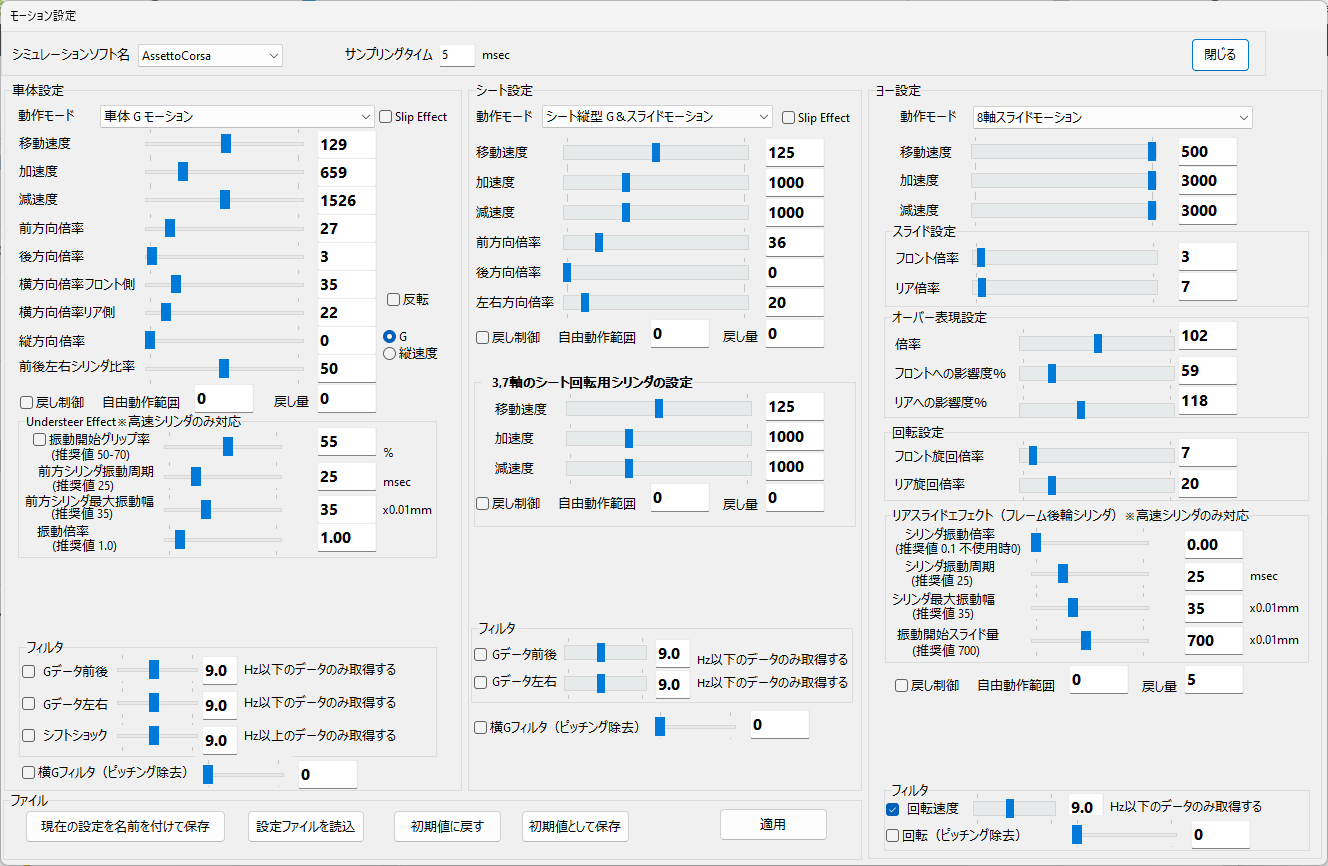
Task: Click the 車体設定 移動速度 slider handle
Action: tap(226, 144)
